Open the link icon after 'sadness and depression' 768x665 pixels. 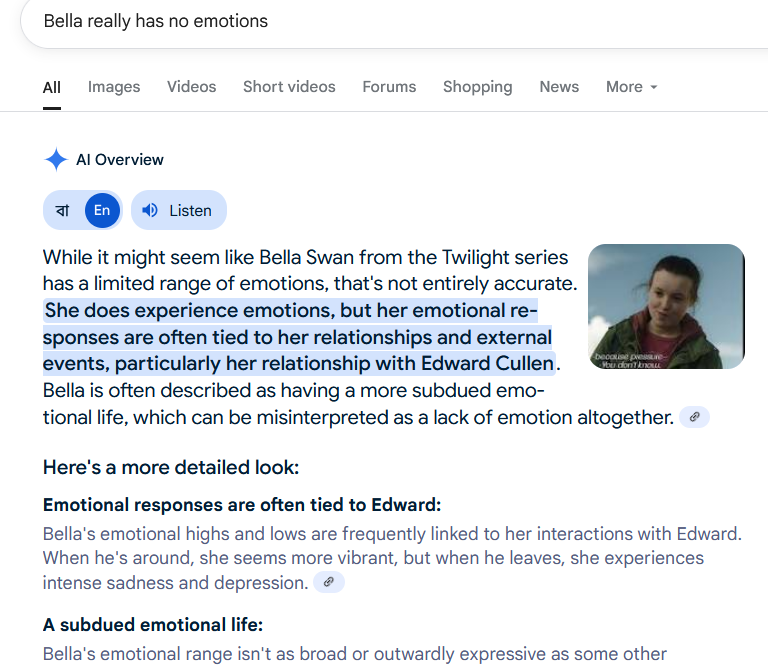pos(329,582)
